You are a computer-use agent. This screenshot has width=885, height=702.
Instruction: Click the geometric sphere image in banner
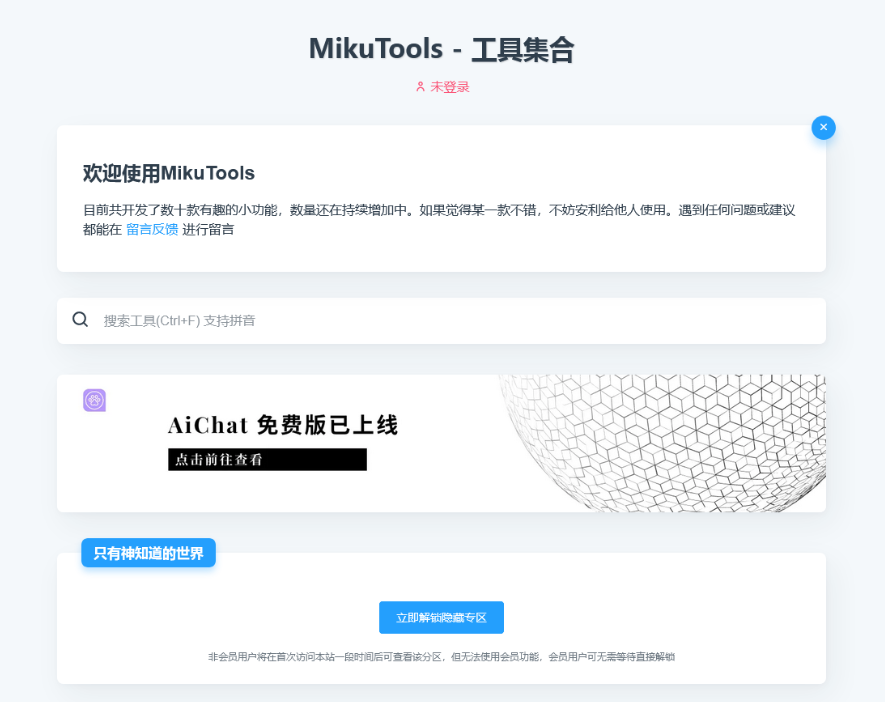click(663, 444)
